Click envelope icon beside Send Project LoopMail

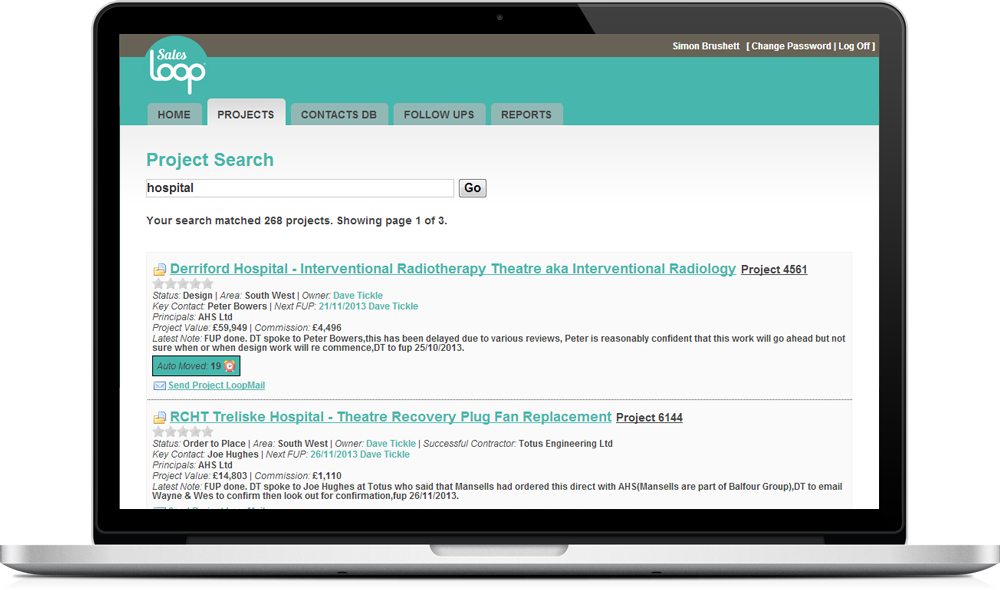[159, 385]
